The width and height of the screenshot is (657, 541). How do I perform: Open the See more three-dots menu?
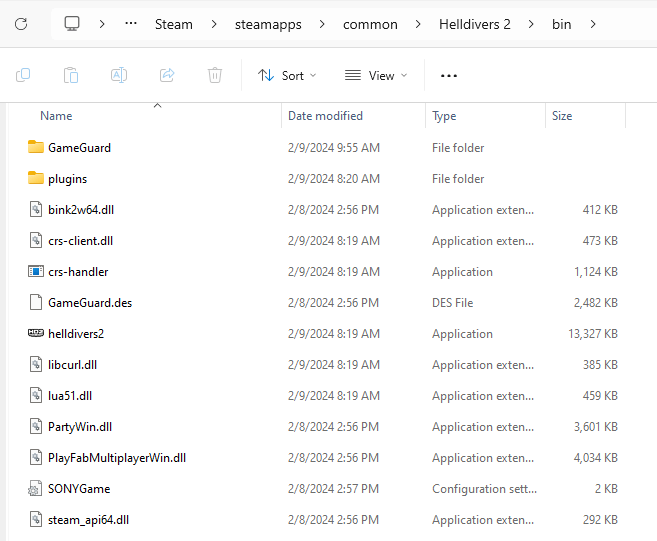pyautogui.click(x=449, y=75)
